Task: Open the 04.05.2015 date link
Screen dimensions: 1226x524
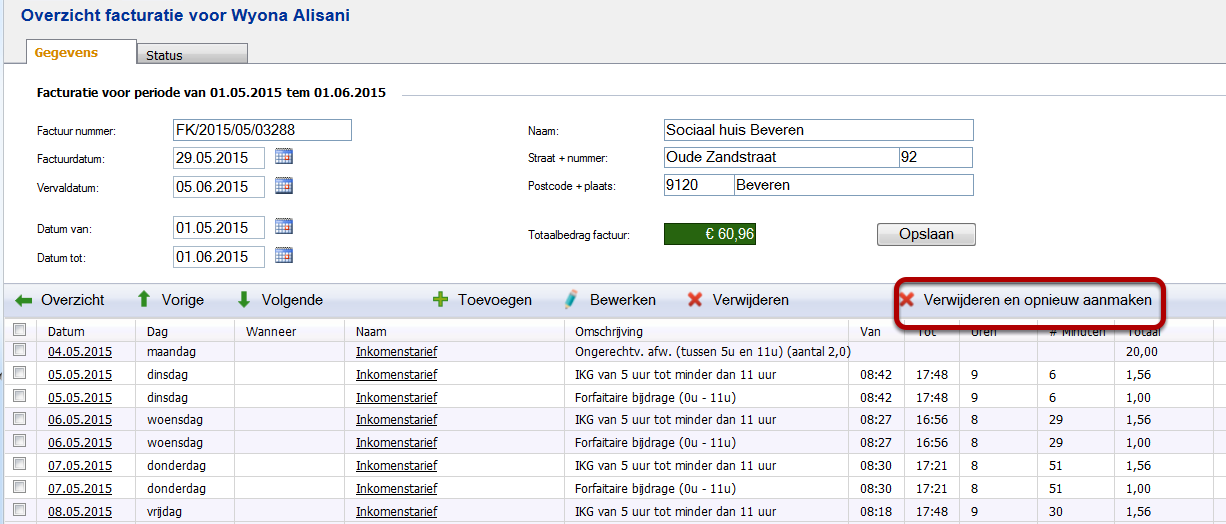Action: pyautogui.click(x=80, y=351)
